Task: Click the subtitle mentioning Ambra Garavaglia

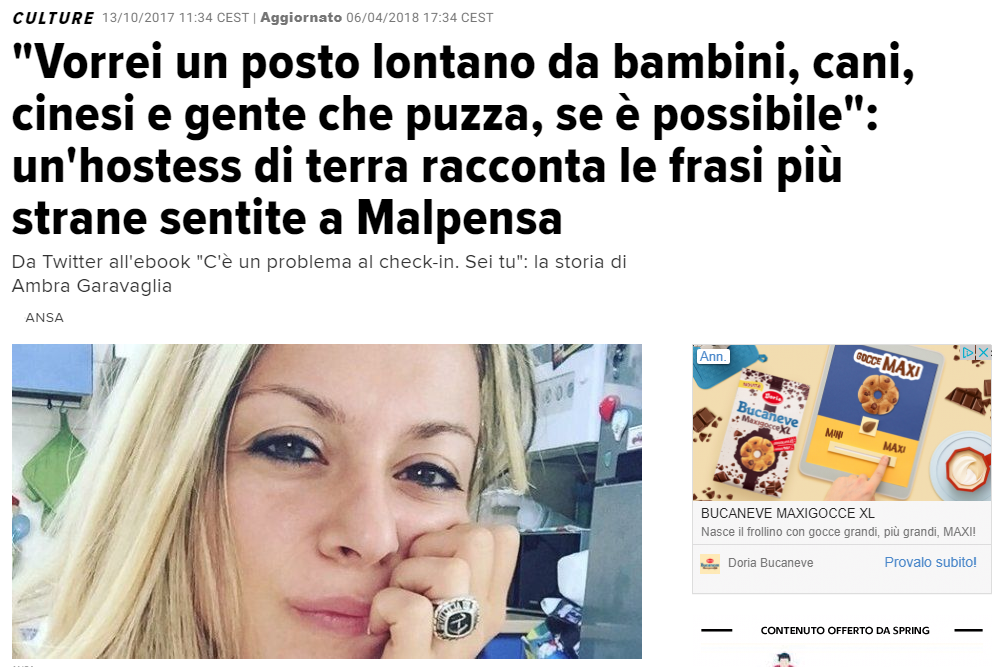Action: (x=319, y=273)
